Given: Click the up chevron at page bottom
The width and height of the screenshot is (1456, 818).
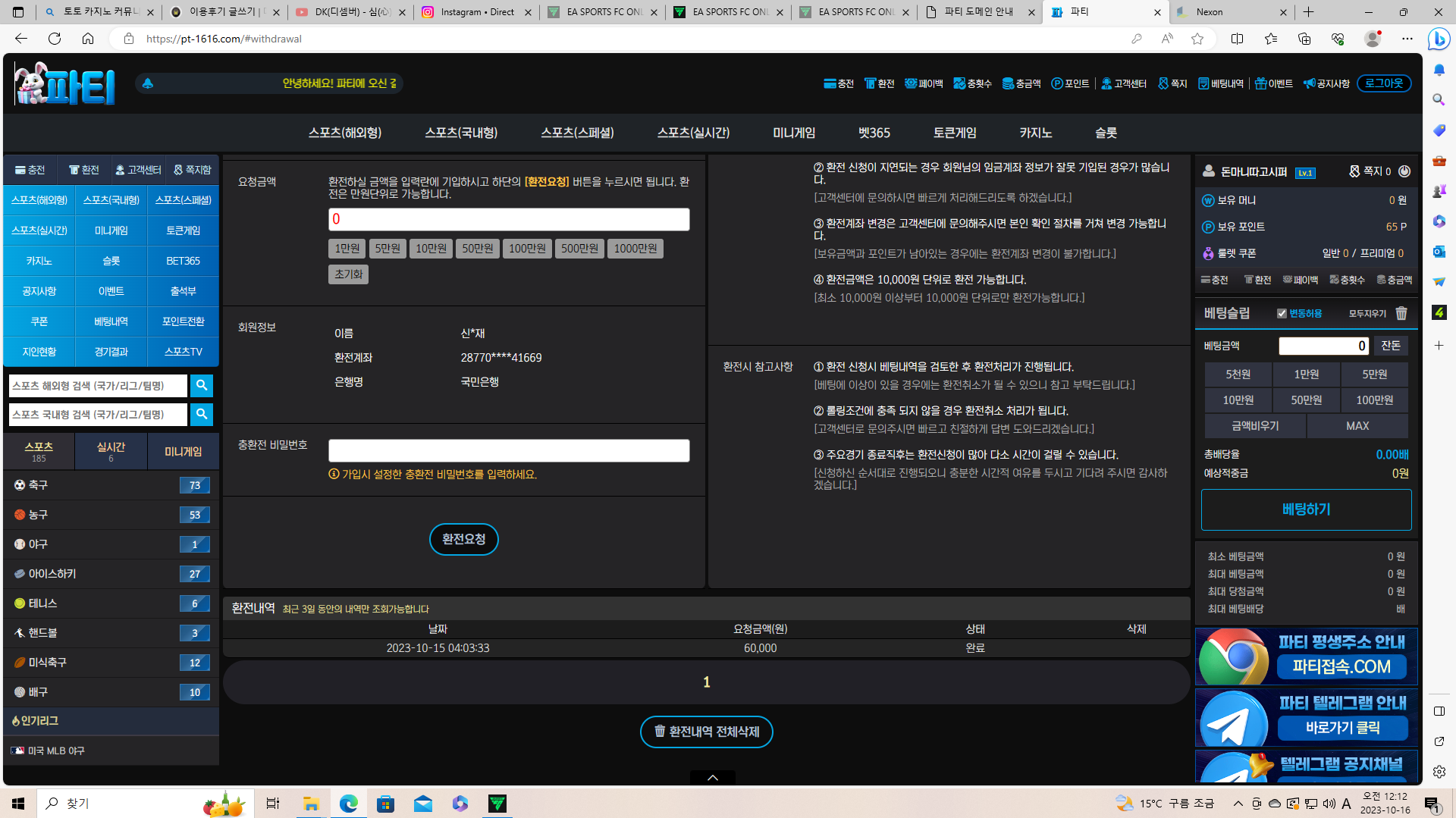Looking at the screenshot, I should [712, 778].
